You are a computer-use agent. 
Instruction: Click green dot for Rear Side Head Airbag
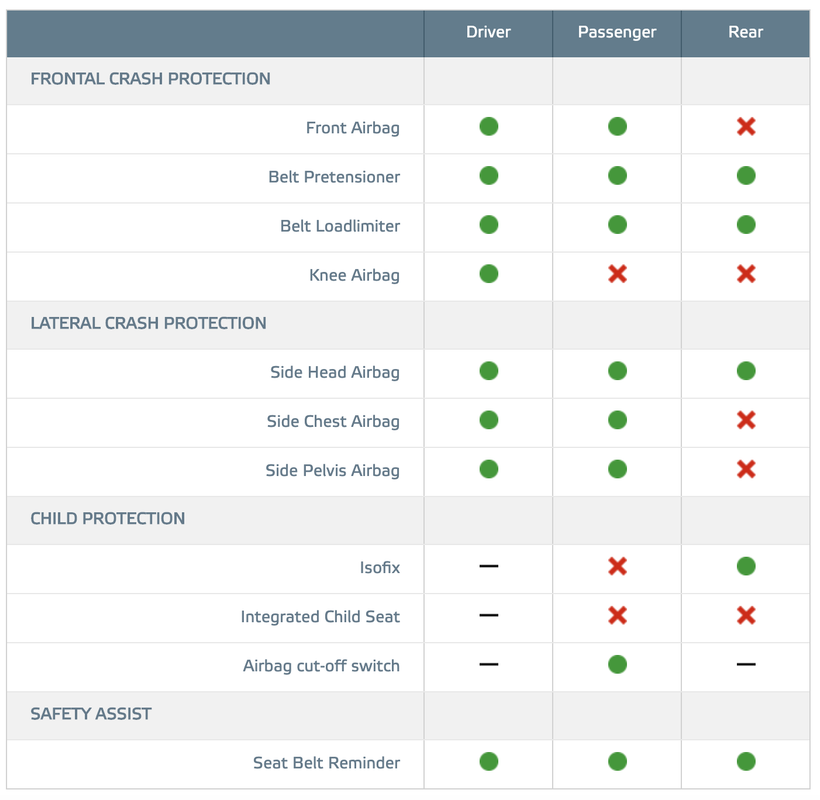(x=746, y=371)
